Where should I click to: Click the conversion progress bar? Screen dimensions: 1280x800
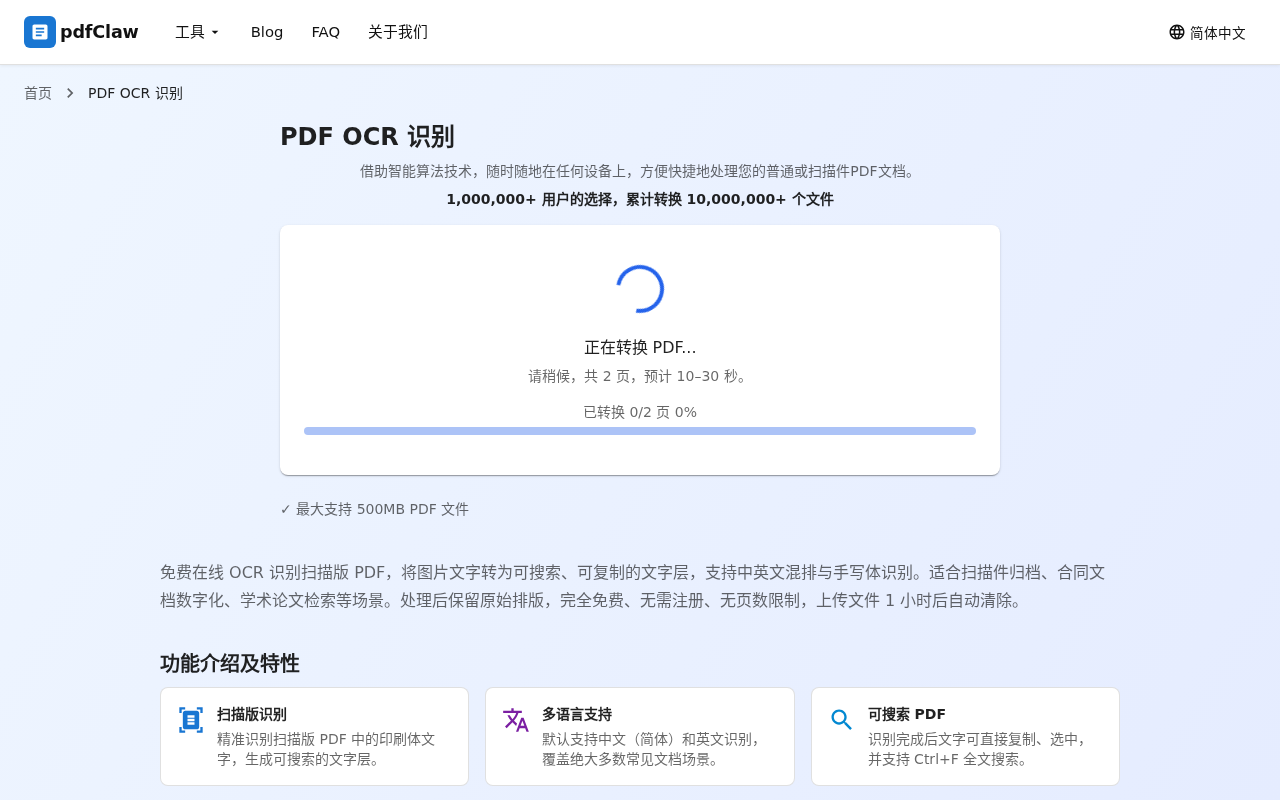point(640,430)
